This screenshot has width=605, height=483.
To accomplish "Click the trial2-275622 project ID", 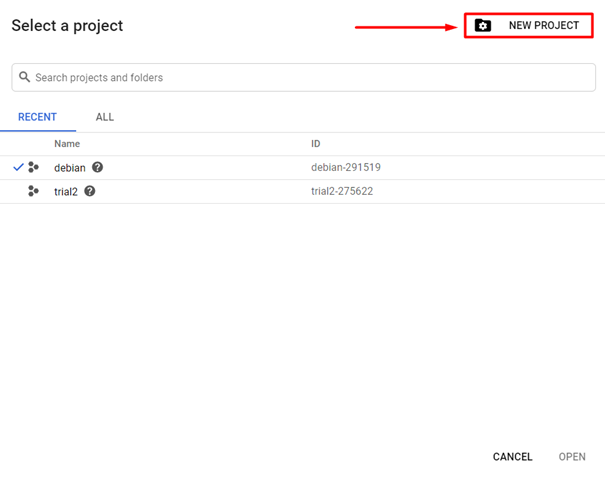I will click(342, 191).
